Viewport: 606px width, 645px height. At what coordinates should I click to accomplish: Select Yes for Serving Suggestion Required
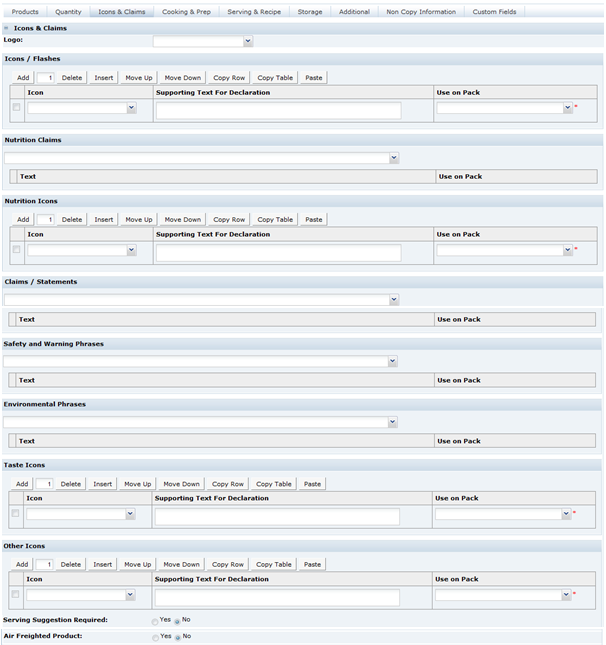click(x=155, y=622)
